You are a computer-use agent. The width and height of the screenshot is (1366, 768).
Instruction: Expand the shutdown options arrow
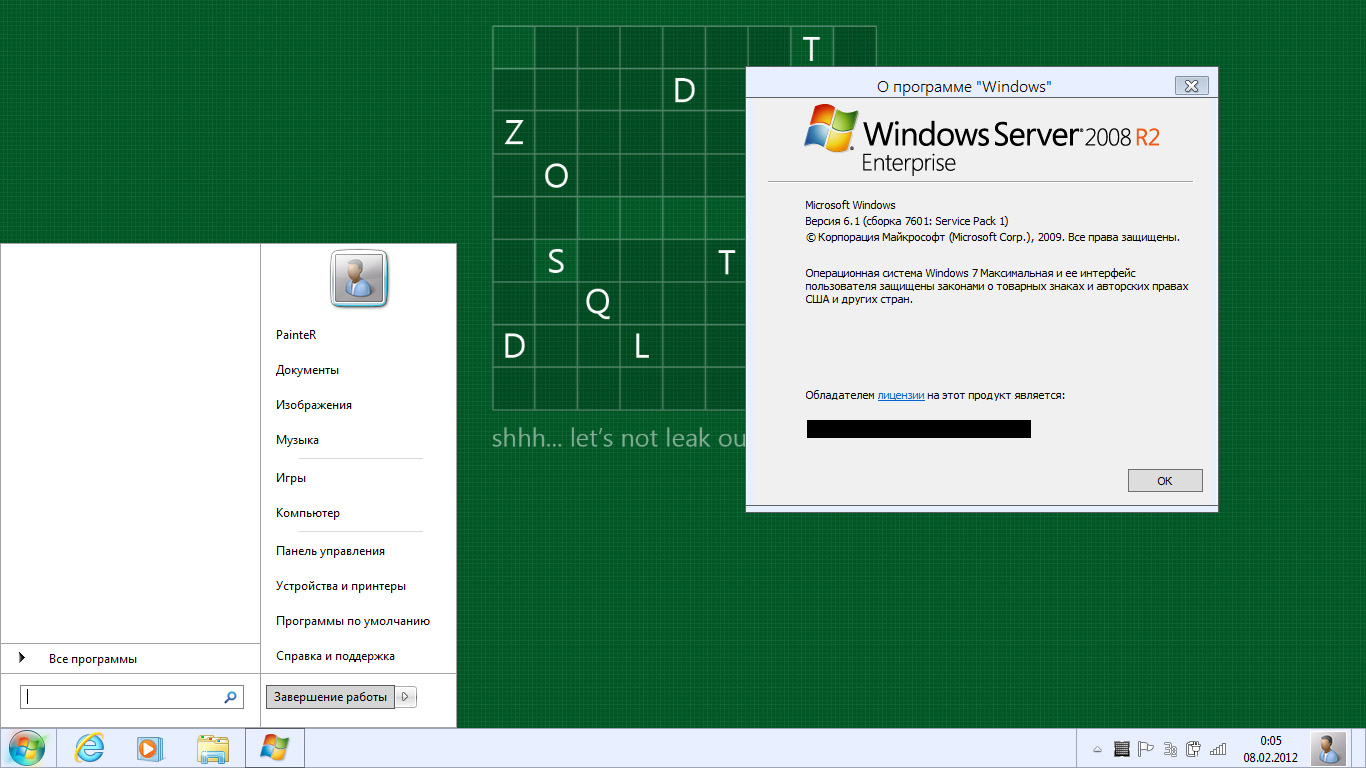point(406,697)
